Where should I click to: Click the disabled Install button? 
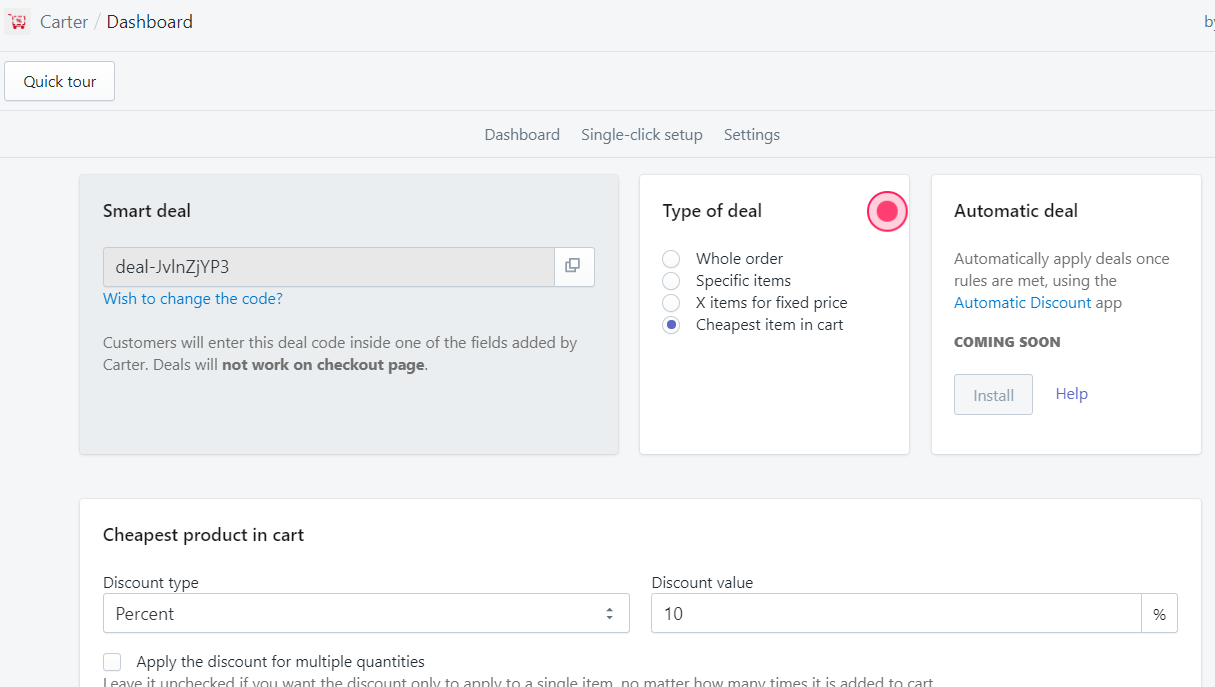coord(993,395)
